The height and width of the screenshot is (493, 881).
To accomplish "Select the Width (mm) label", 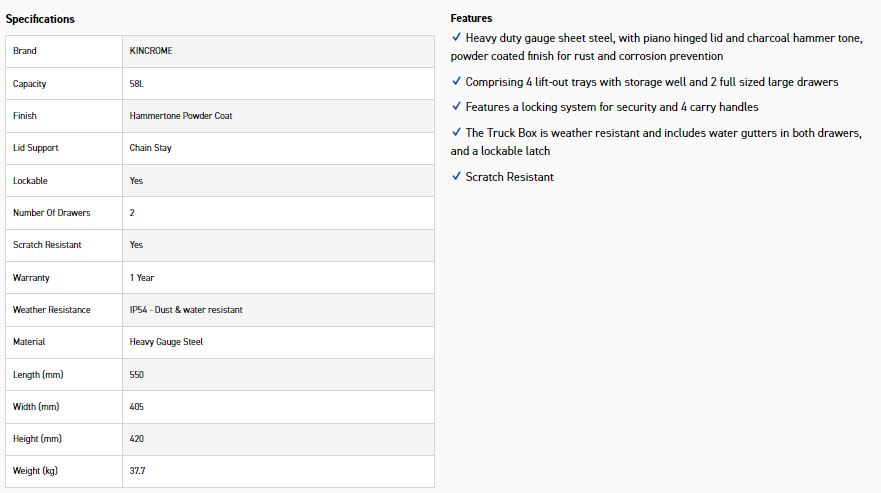I will (36, 406).
